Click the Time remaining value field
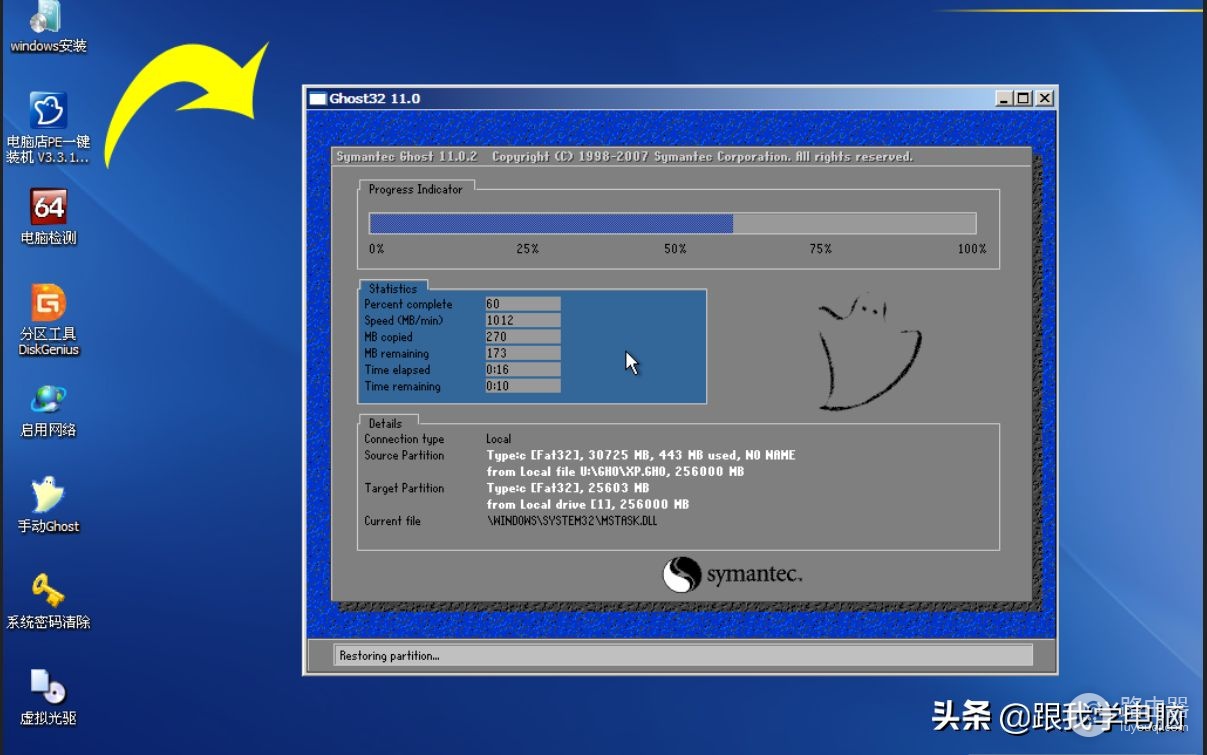The image size is (1207, 755). click(x=523, y=386)
